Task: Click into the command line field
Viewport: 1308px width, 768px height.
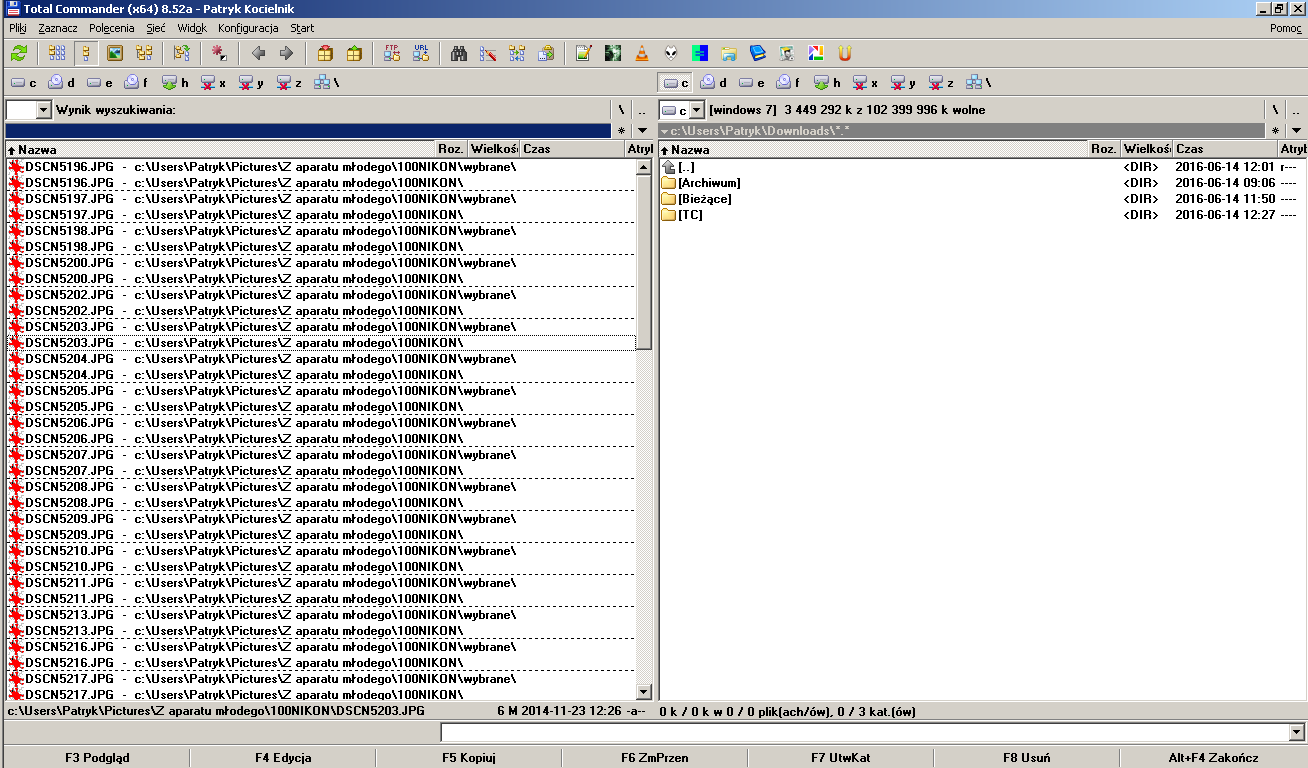Action: (x=865, y=733)
